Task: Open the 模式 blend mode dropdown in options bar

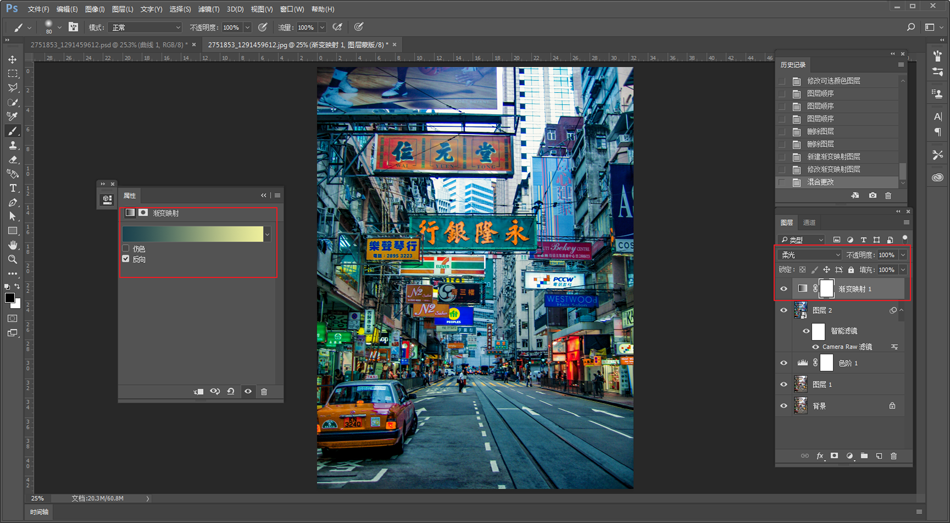Action: point(145,27)
